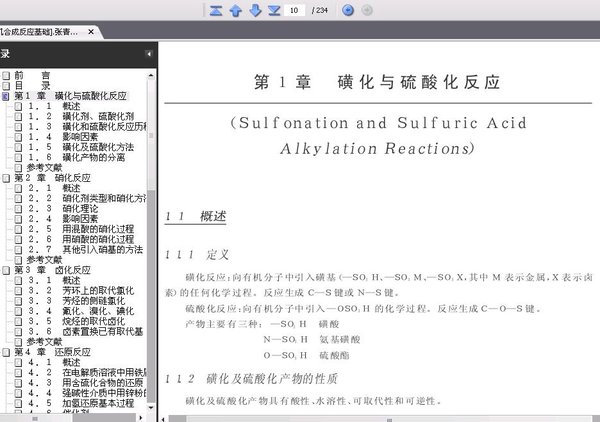Open bookmark 1.2 磺化剂、硫酸化剂
The image size is (600, 422).
[x=81, y=116]
